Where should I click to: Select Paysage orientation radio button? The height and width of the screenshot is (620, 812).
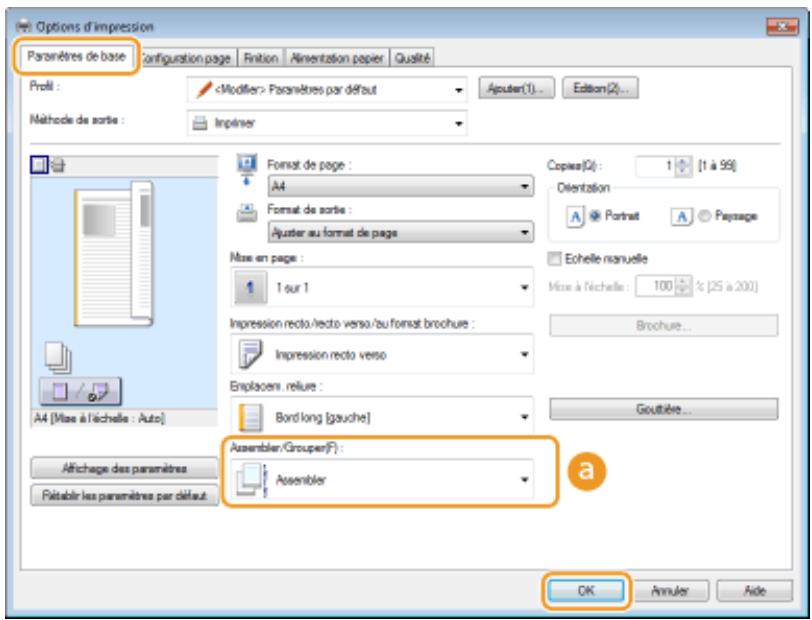coord(704,215)
